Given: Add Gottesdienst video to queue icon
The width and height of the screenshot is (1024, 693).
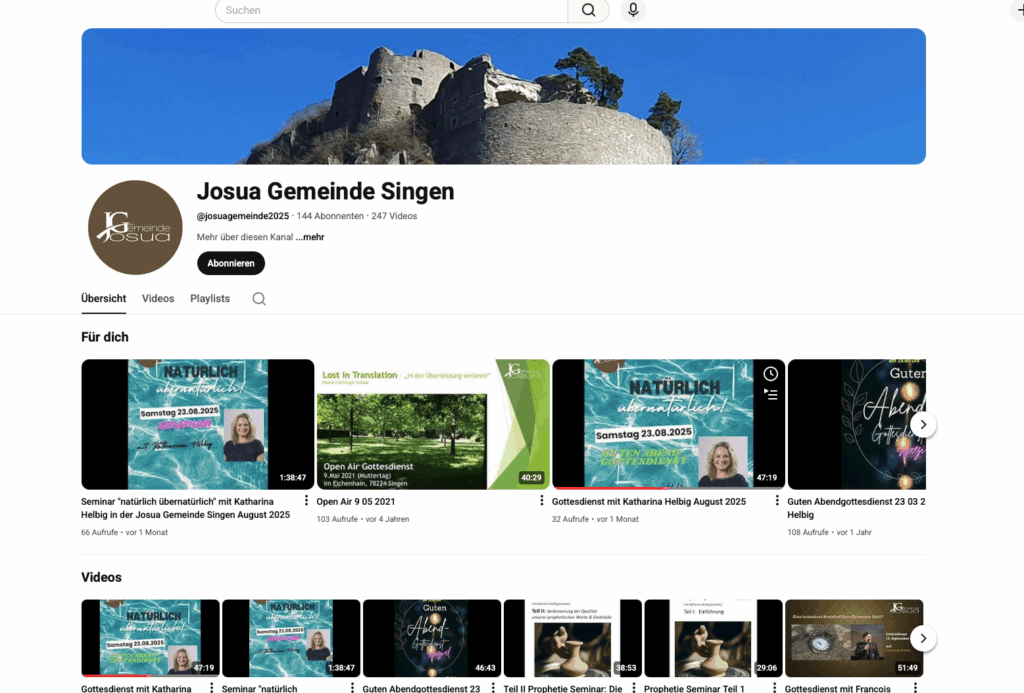Looking at the screenshot, I should (770, 394).
